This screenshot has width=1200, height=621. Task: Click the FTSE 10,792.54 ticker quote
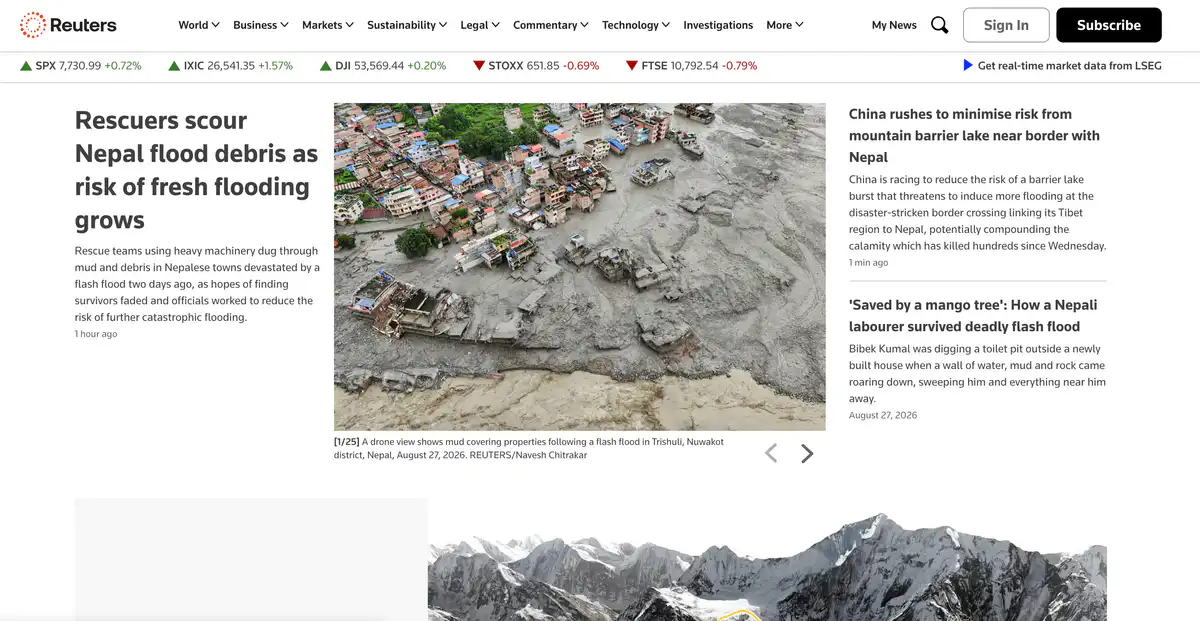click(692, 66)
